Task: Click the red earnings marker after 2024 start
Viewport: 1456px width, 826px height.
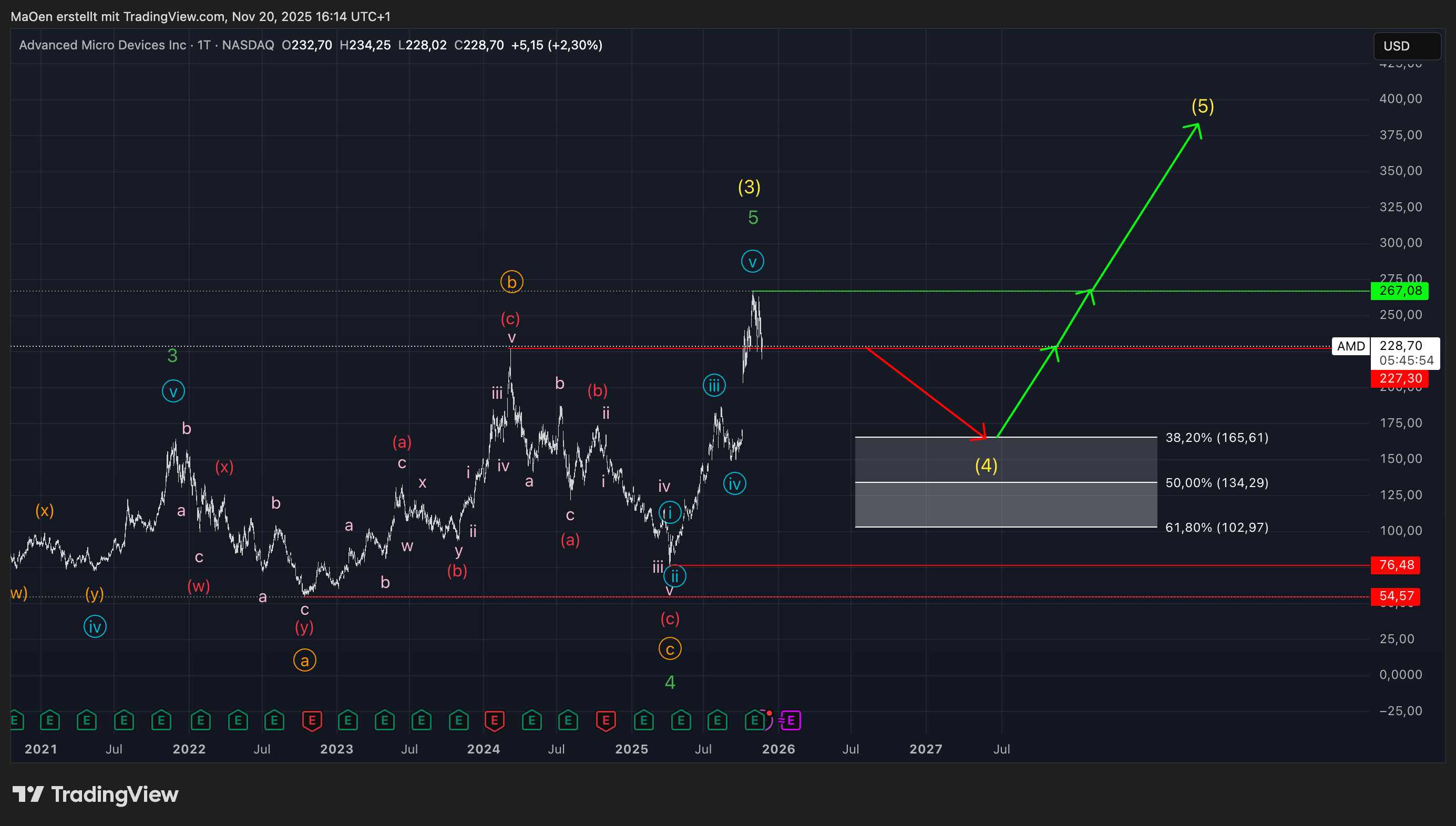Action: pyautogui.click(x=494, y=720)
